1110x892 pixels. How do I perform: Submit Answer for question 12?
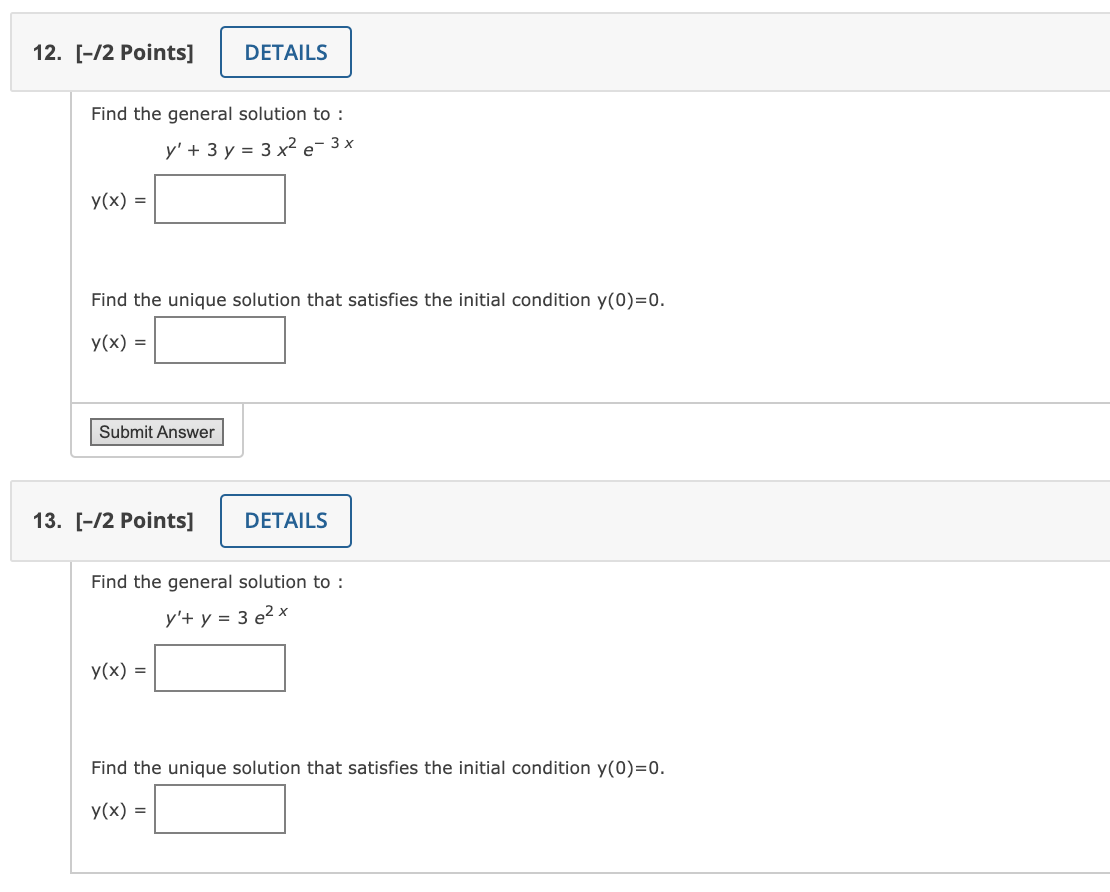[156, 432]
